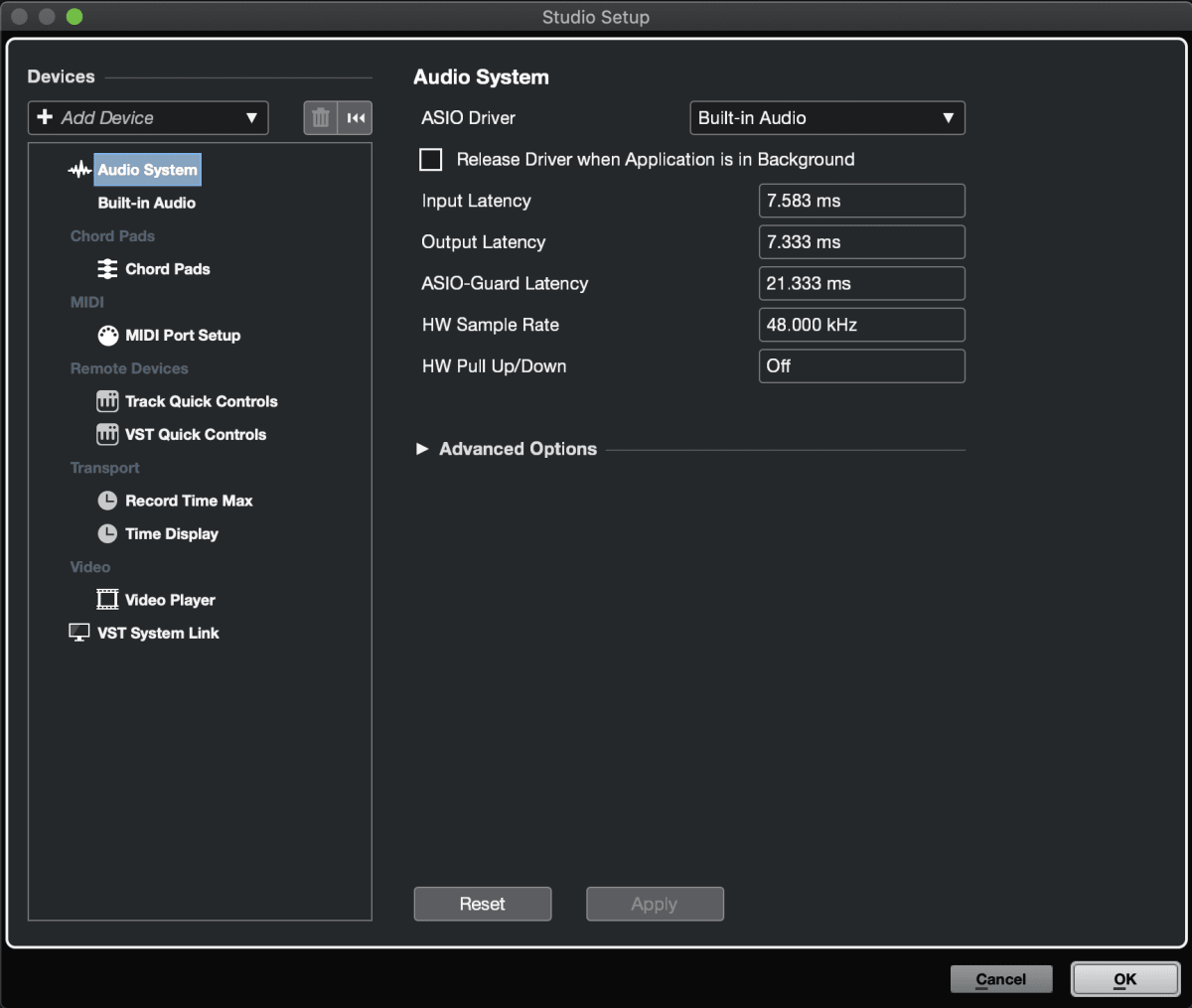
Task: Click the Remote Devices category label
Action: tap(129, 368)
